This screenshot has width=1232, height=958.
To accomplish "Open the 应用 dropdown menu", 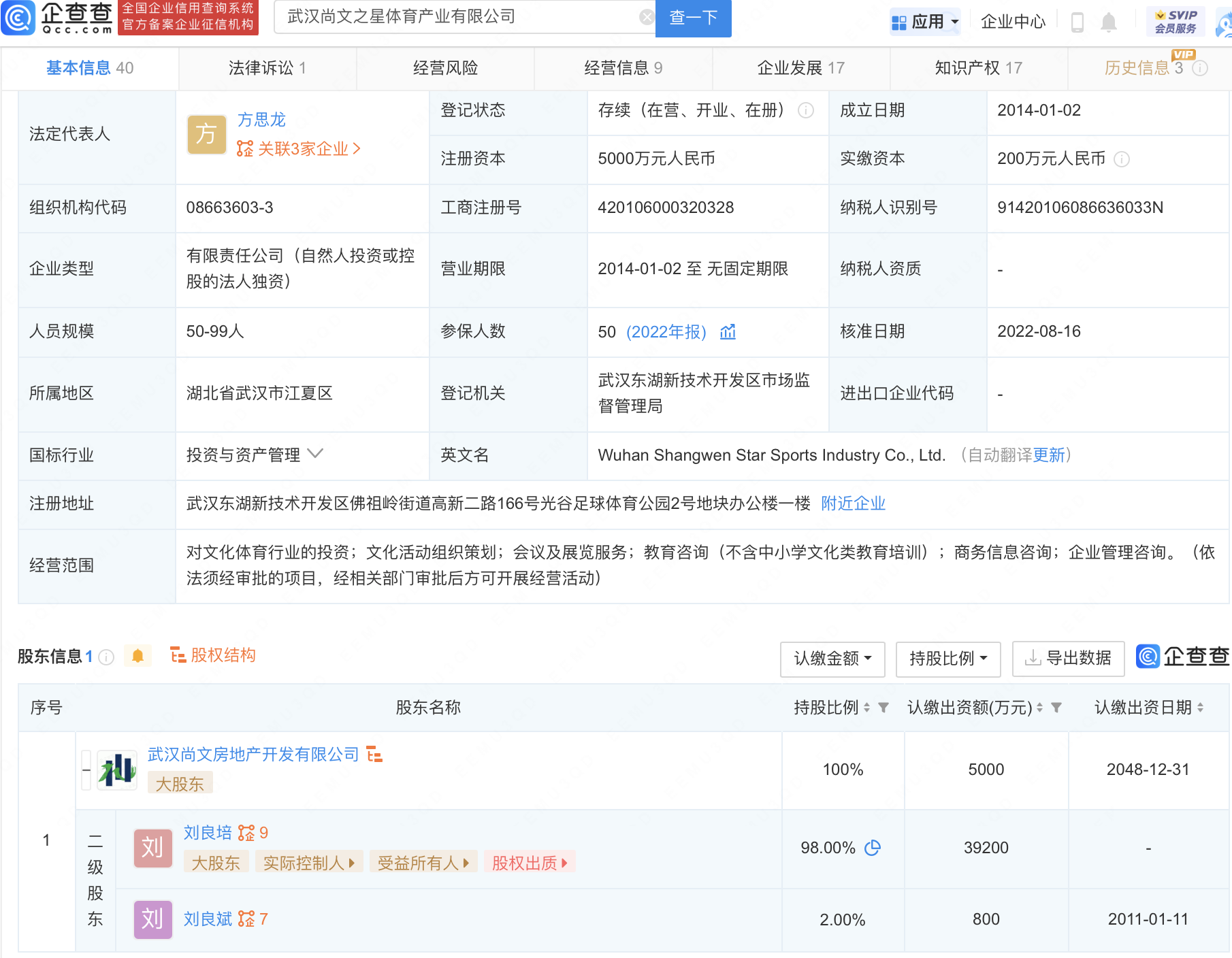I will point(925,22).
